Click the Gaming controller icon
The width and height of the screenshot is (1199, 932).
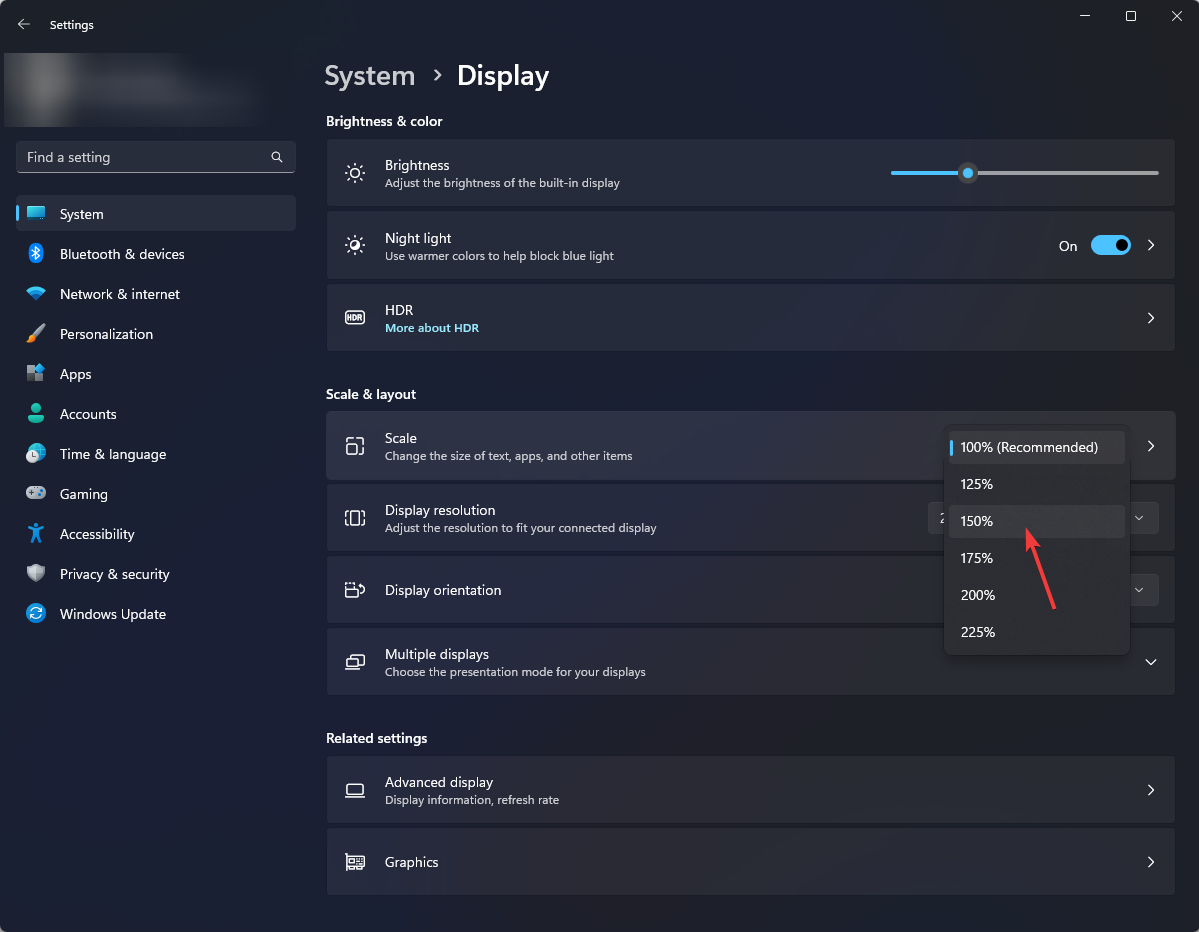pos(34,494)
